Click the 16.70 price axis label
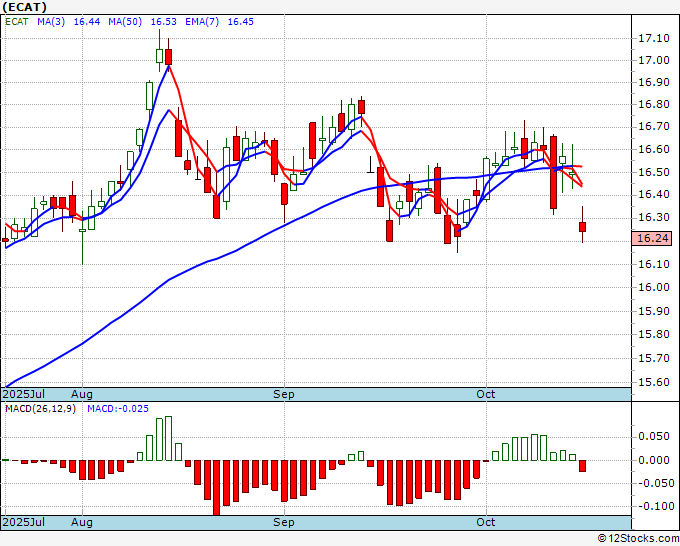The height and width of the screenshot is (546, 680). (x=654, y=127)
